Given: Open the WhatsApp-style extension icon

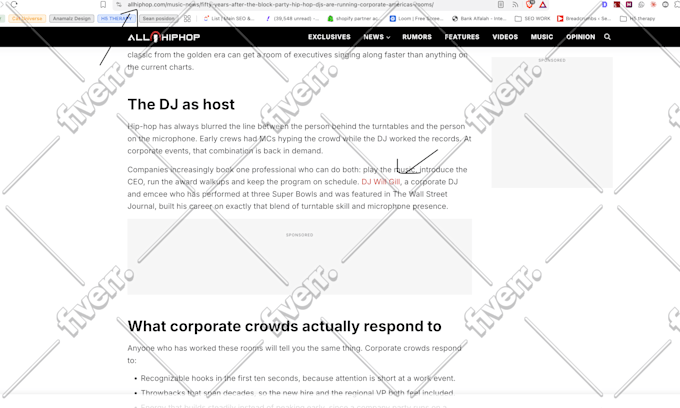Looking at the screenshot, I should [x=641, y=4].
